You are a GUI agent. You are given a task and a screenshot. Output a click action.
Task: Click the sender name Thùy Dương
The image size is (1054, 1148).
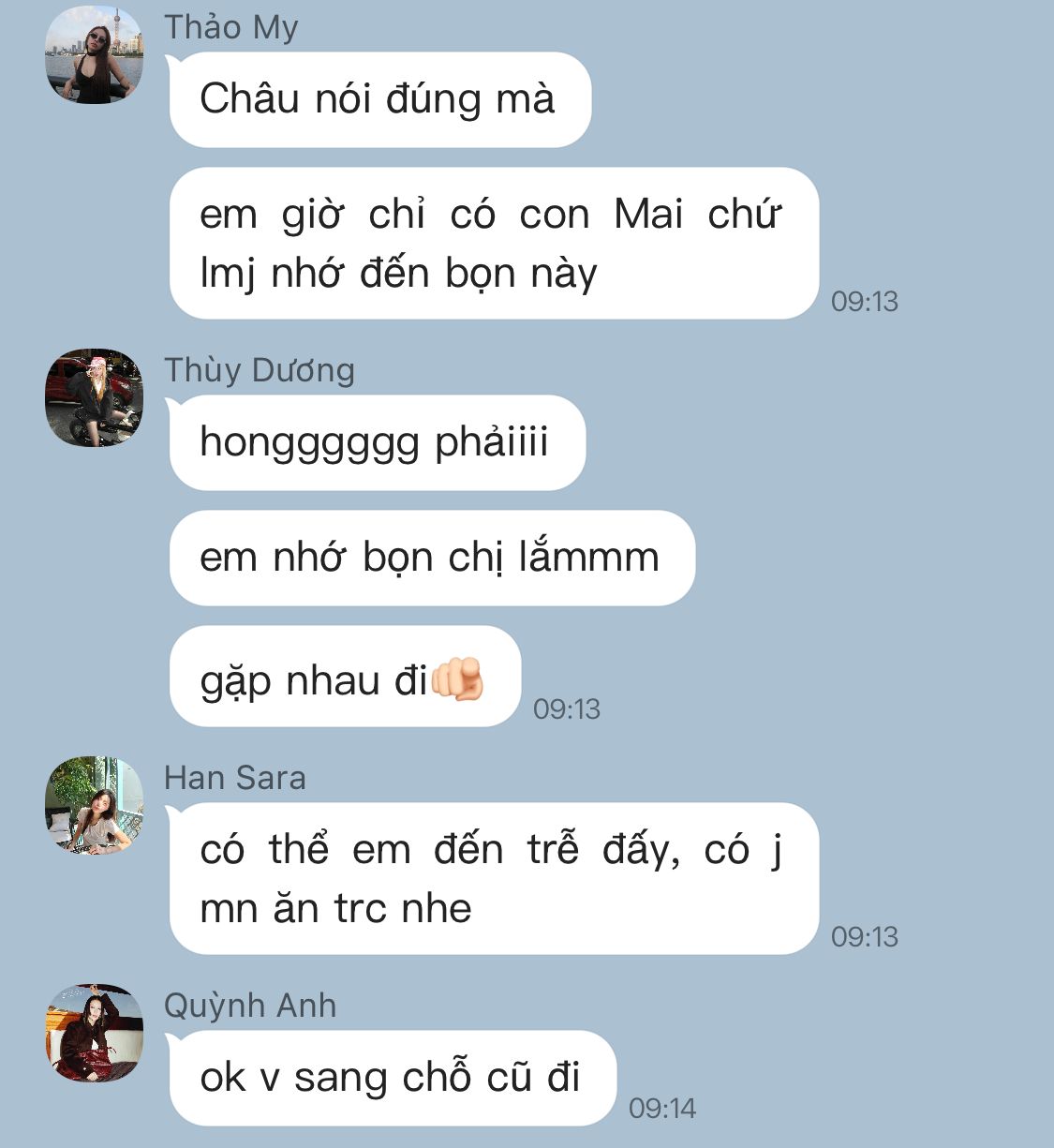point(260,370)
